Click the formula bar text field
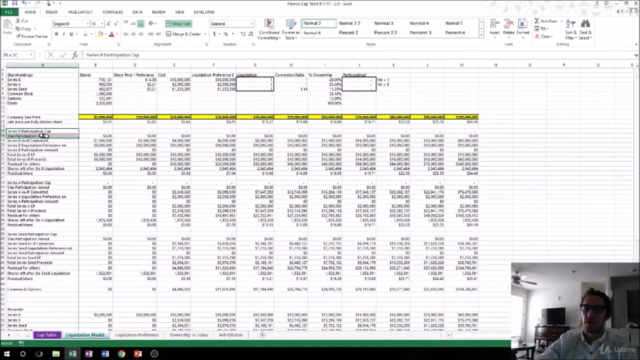The height and width of the screenshot is (360, 640). [x=358, y=55]
